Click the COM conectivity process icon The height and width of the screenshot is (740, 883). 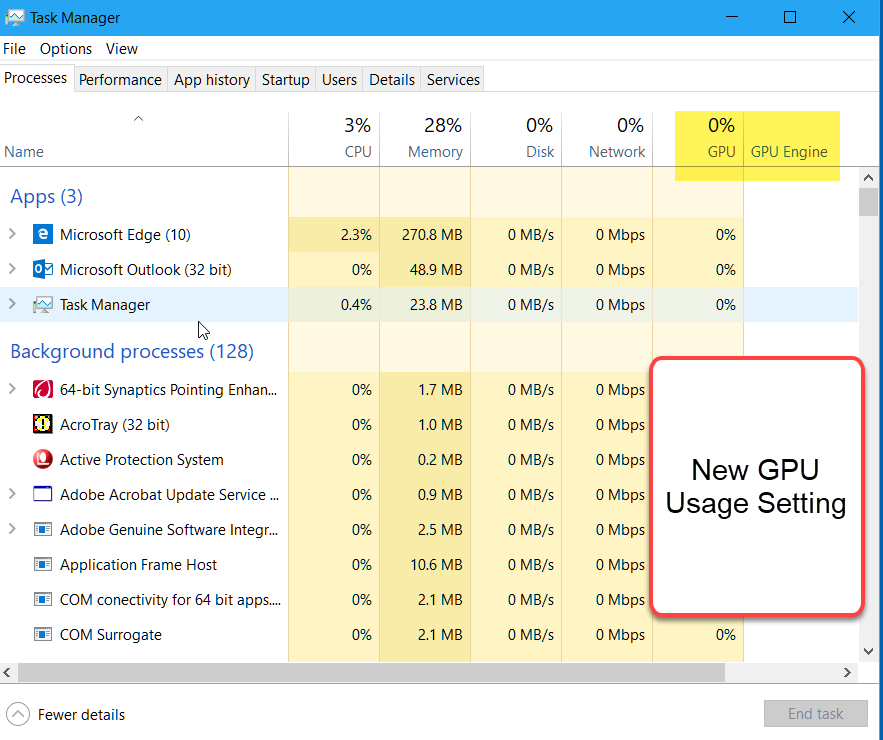click(43, 599)
